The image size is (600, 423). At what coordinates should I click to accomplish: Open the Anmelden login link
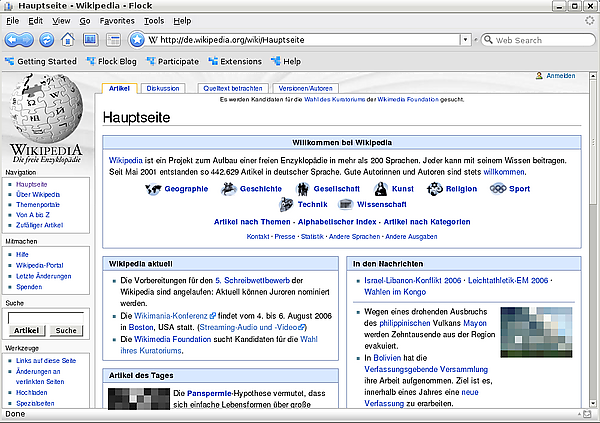[561, 76]
